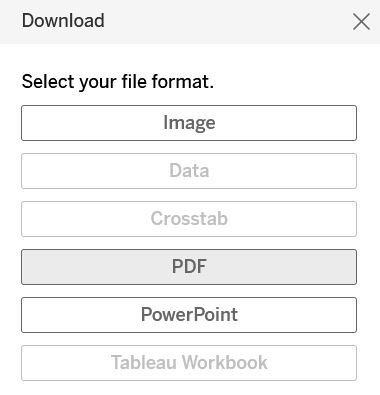Image resolution: width=380 pixels, height=395 pixels.
Task: Choose Data download
Action: [189, 171]
